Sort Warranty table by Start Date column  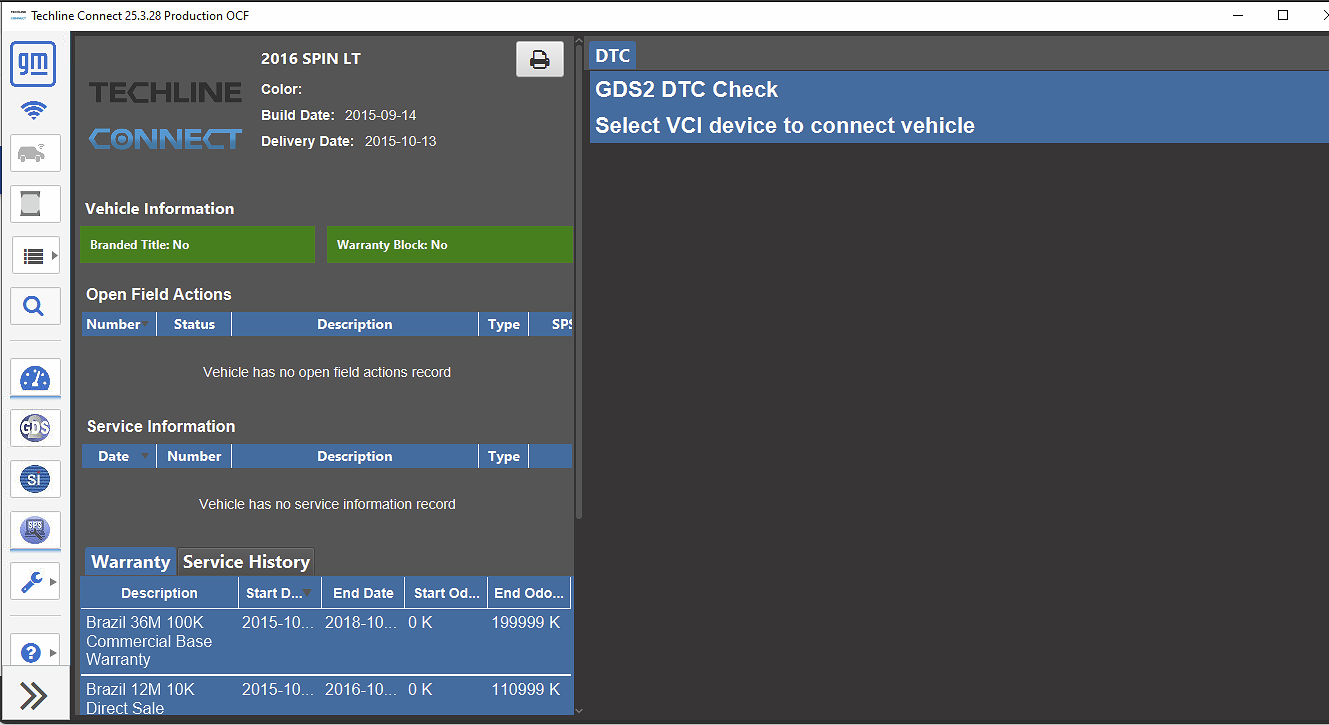pyautogui.click(x=280, y=593)
